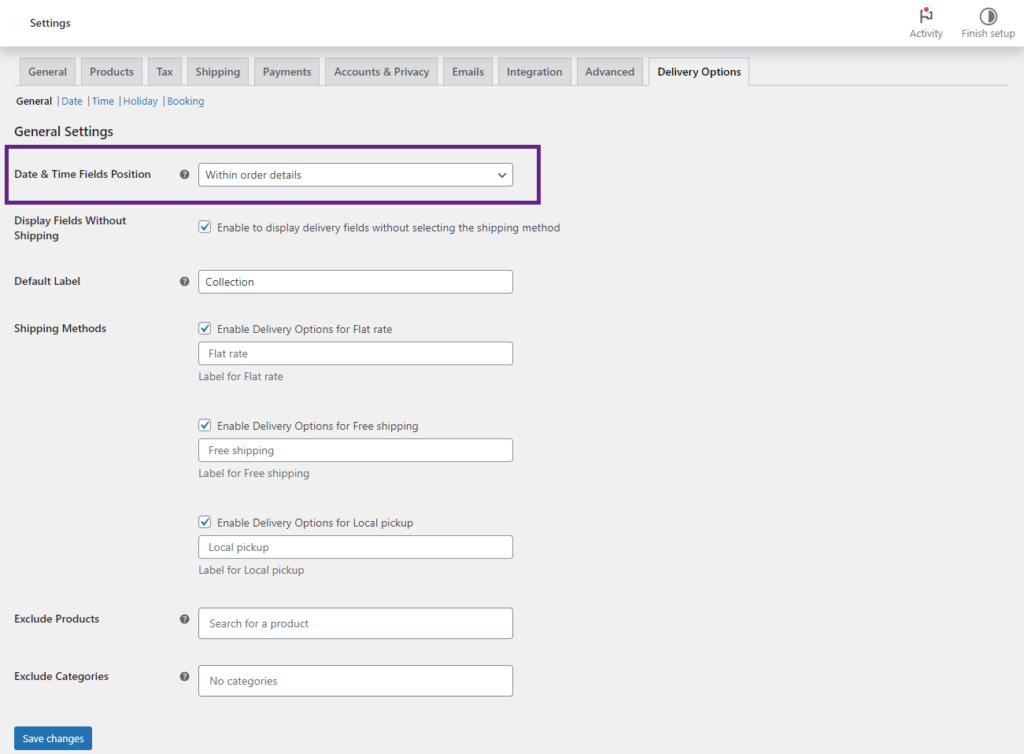Click help icon beside Default Label
The height and width of the screenshot is (754, 1024).
[184, 281]
